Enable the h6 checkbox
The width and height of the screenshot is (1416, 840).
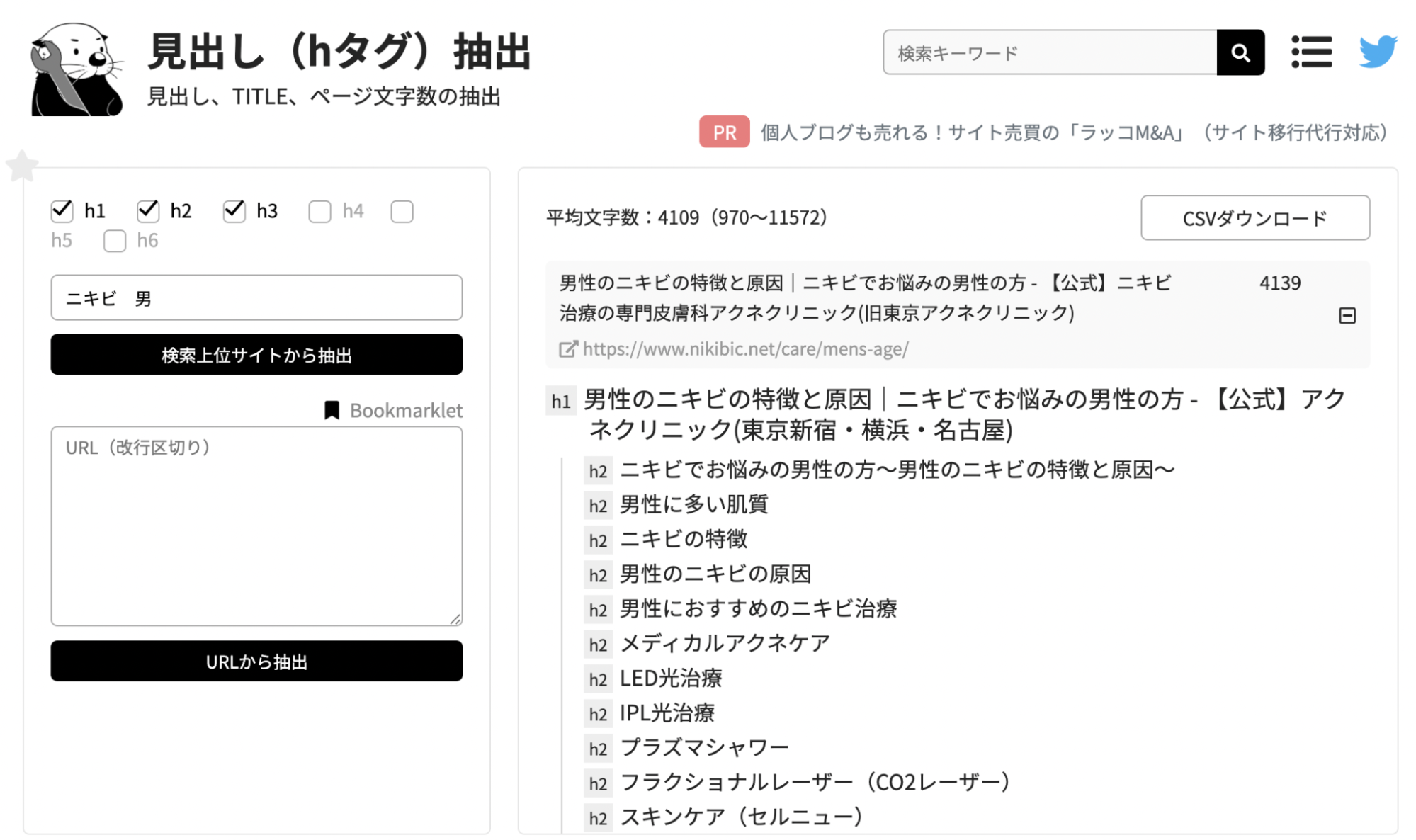point(115,241)
